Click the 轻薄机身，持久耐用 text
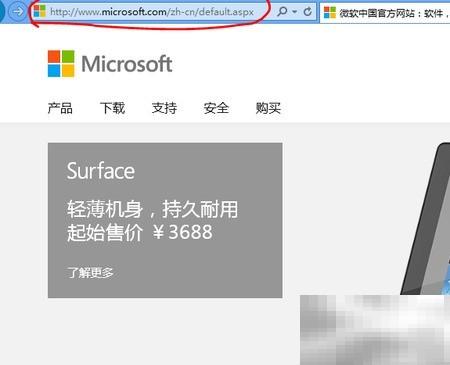The width and height of the screenshot is (450, 365). click(153, 209)
